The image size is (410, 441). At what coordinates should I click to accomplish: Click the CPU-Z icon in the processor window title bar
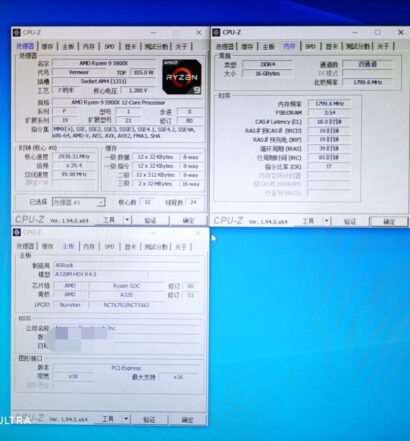point(17,33)
